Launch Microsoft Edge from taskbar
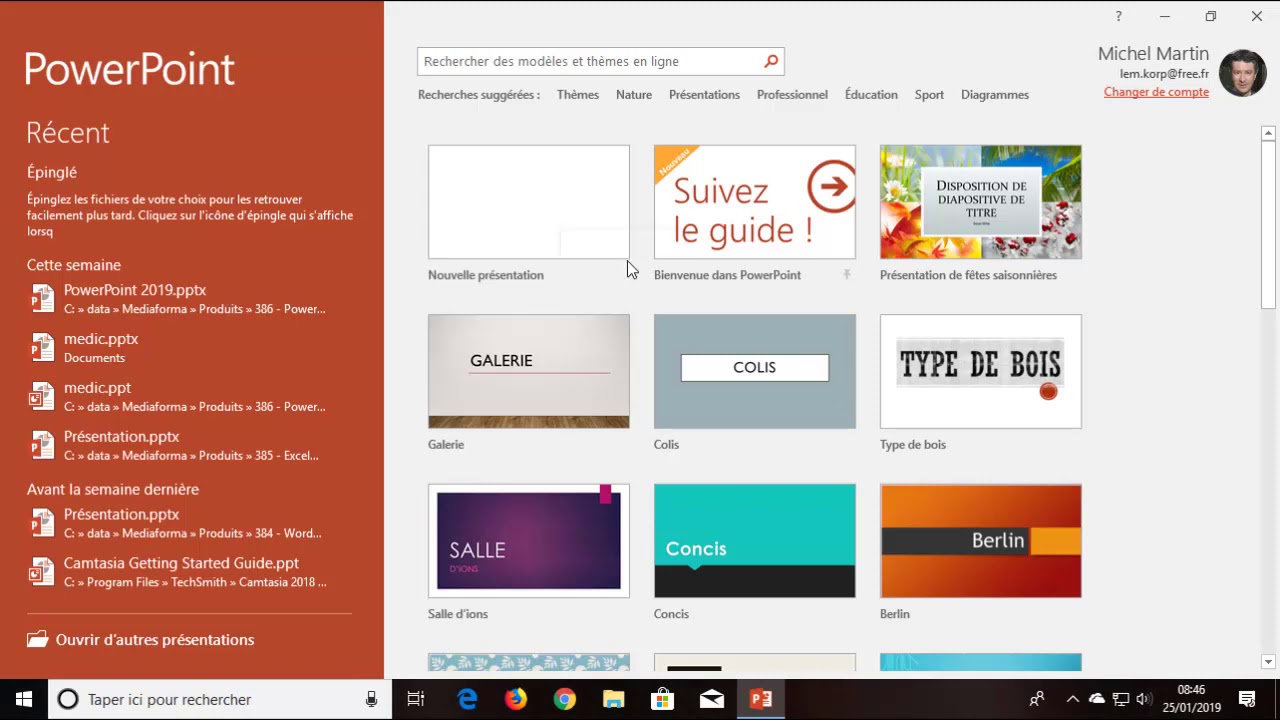1280x720 pixels. pyautogui.click(x=467, y=699)
